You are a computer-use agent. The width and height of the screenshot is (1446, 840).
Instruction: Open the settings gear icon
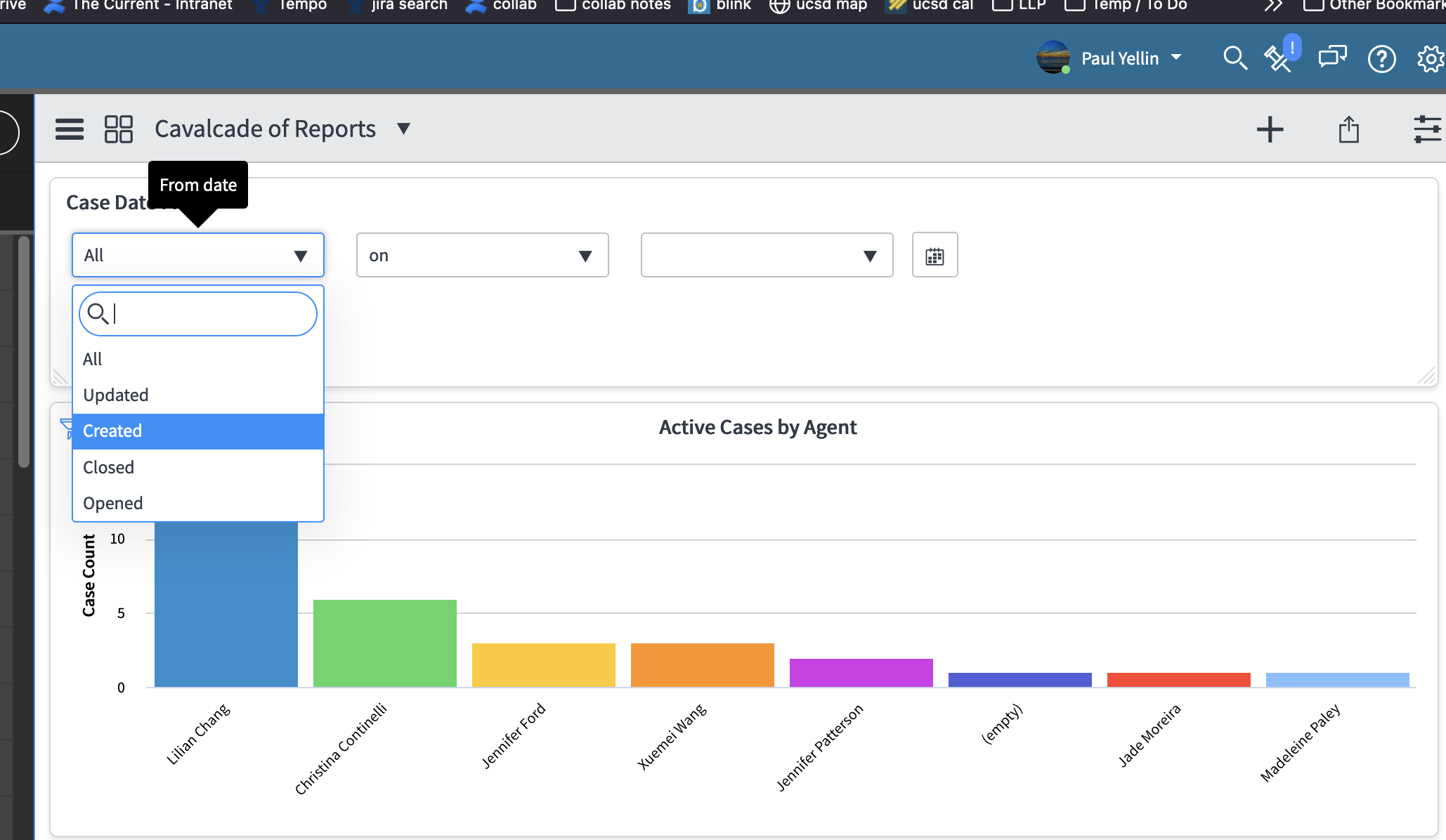(x=1431, y=59)
